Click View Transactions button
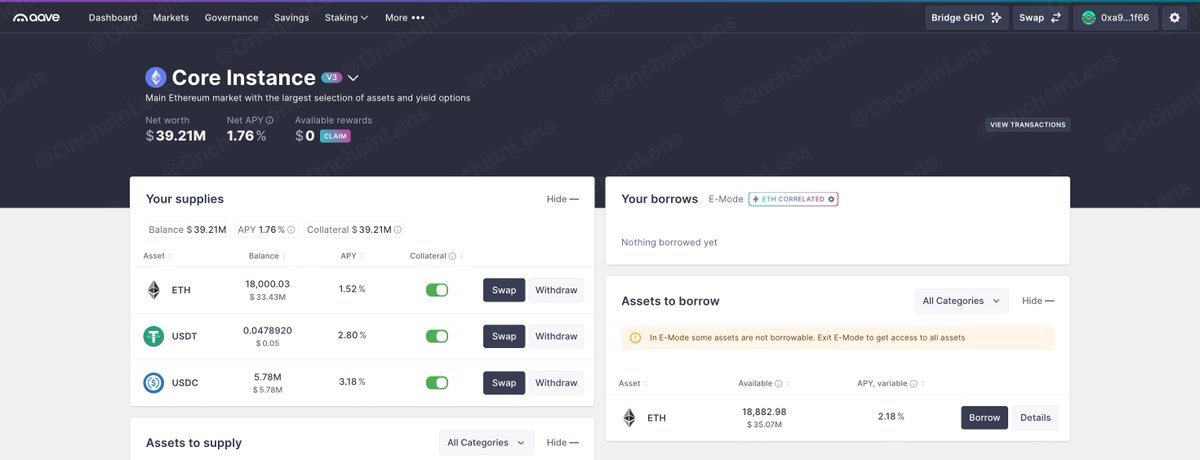 click(1027, 125)
